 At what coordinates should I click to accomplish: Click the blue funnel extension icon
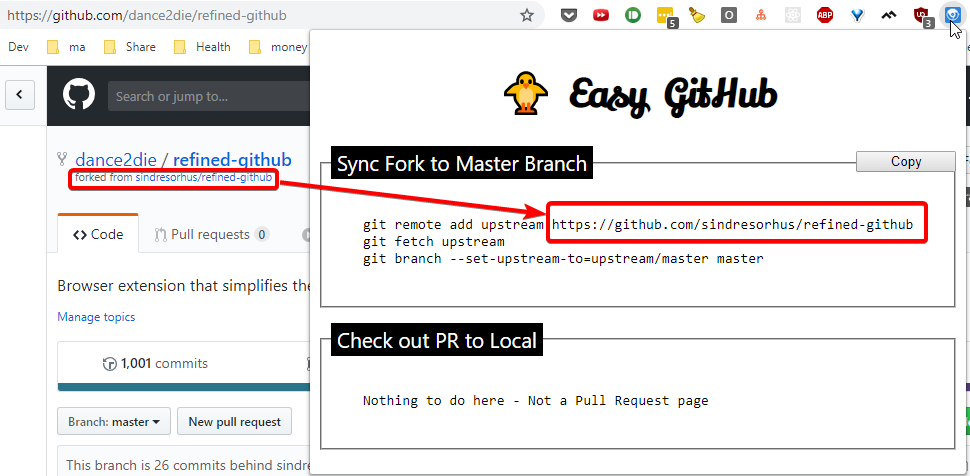tap(857, 15)
